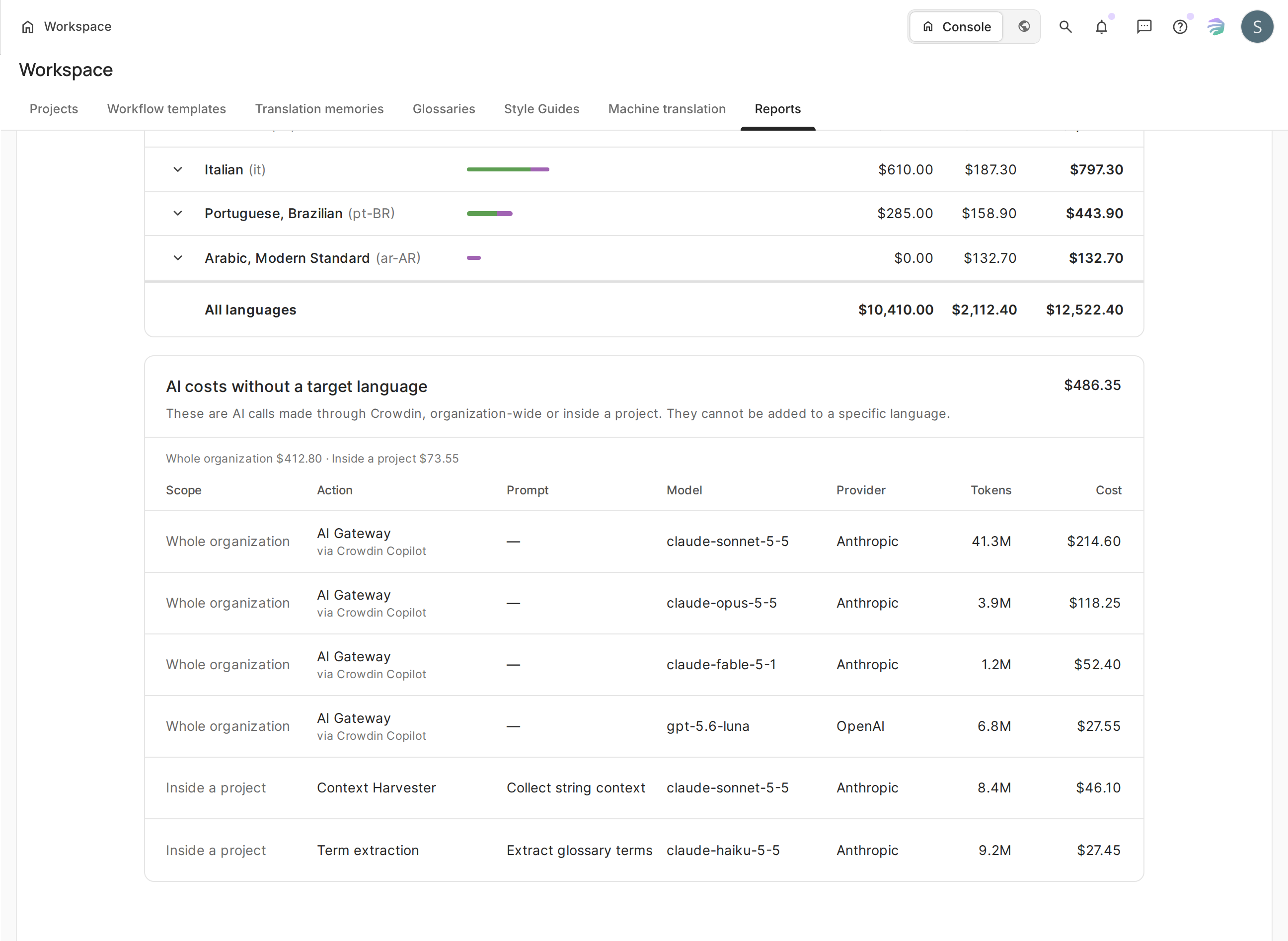Open the Workflow templates tab

[166, 109]
